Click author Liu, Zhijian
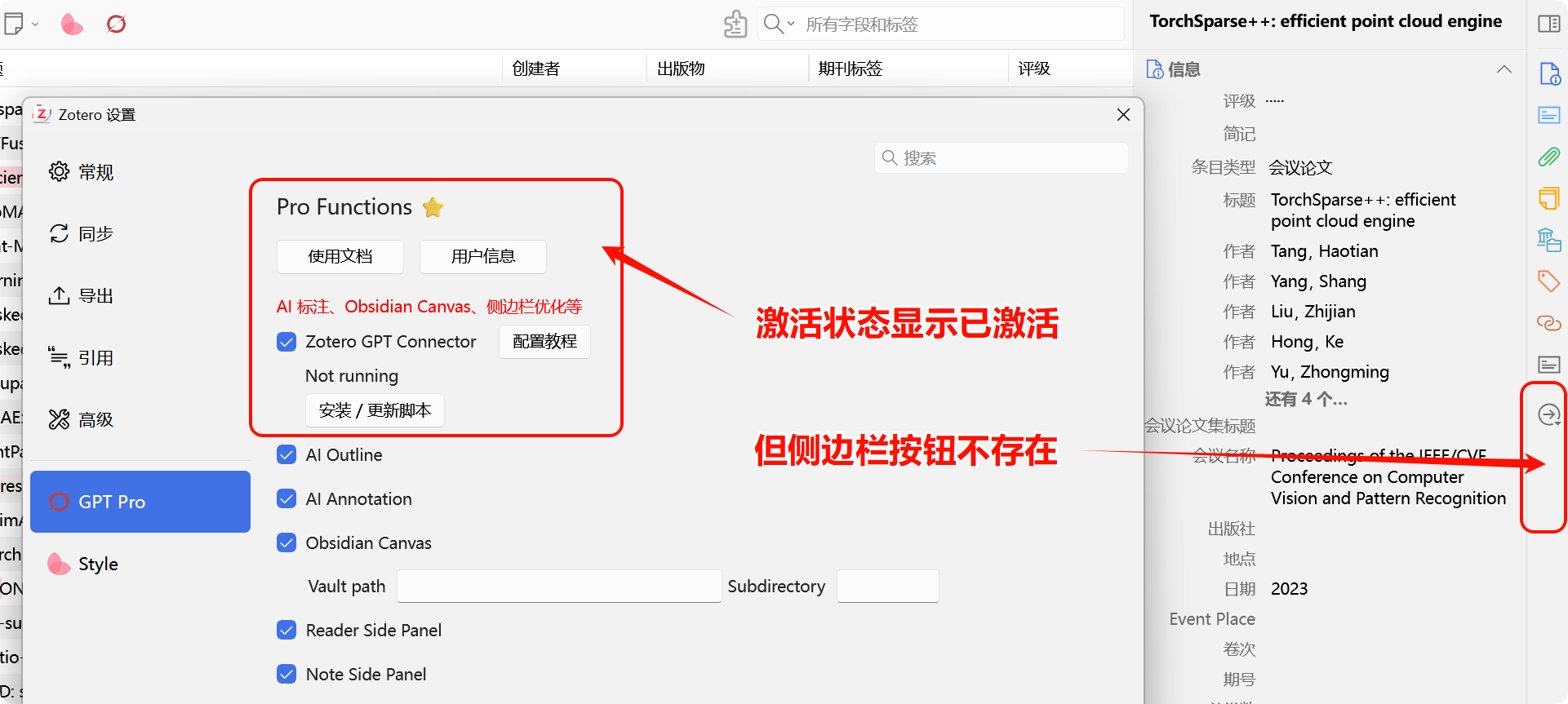Screen dimensions: 1568x704 click(x=1313, y=312)
